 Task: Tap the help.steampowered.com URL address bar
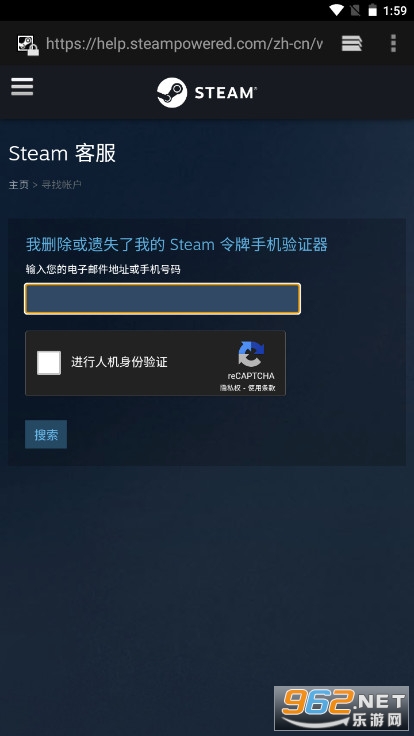[x=184, y=44]
